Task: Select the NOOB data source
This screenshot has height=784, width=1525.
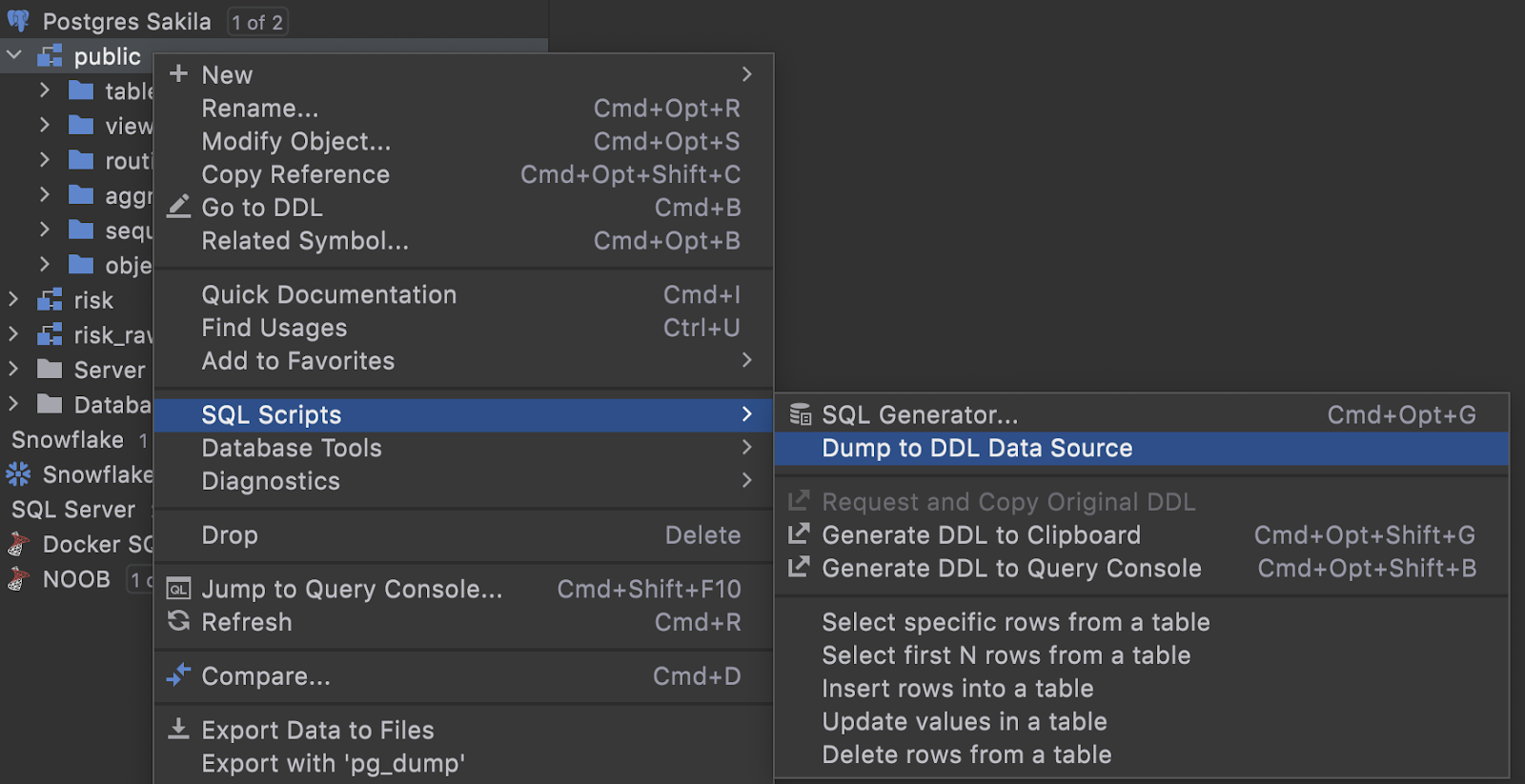Action: pyautogui.click(x=76, y=579)
